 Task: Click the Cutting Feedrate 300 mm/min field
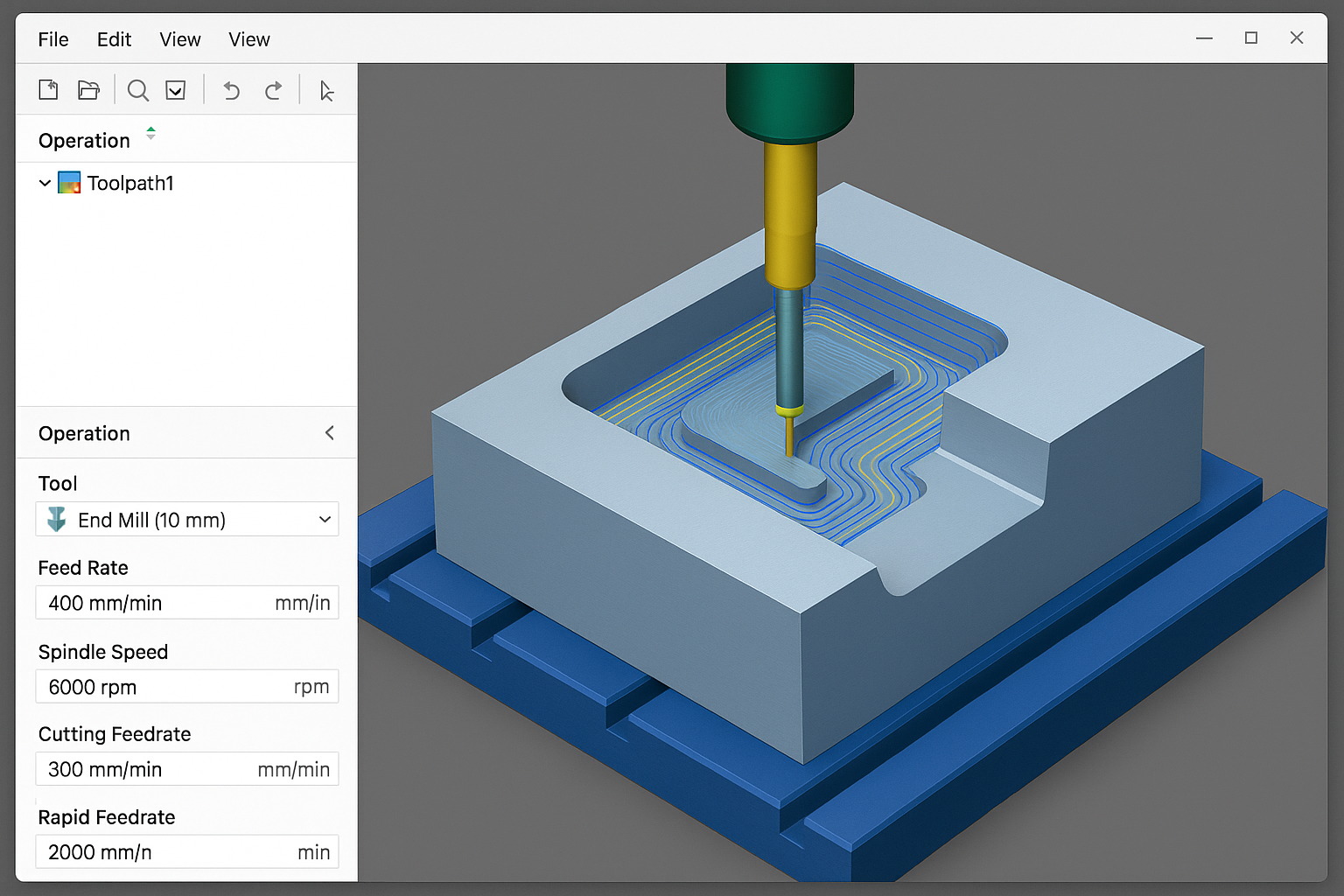[x=187, y=769]
